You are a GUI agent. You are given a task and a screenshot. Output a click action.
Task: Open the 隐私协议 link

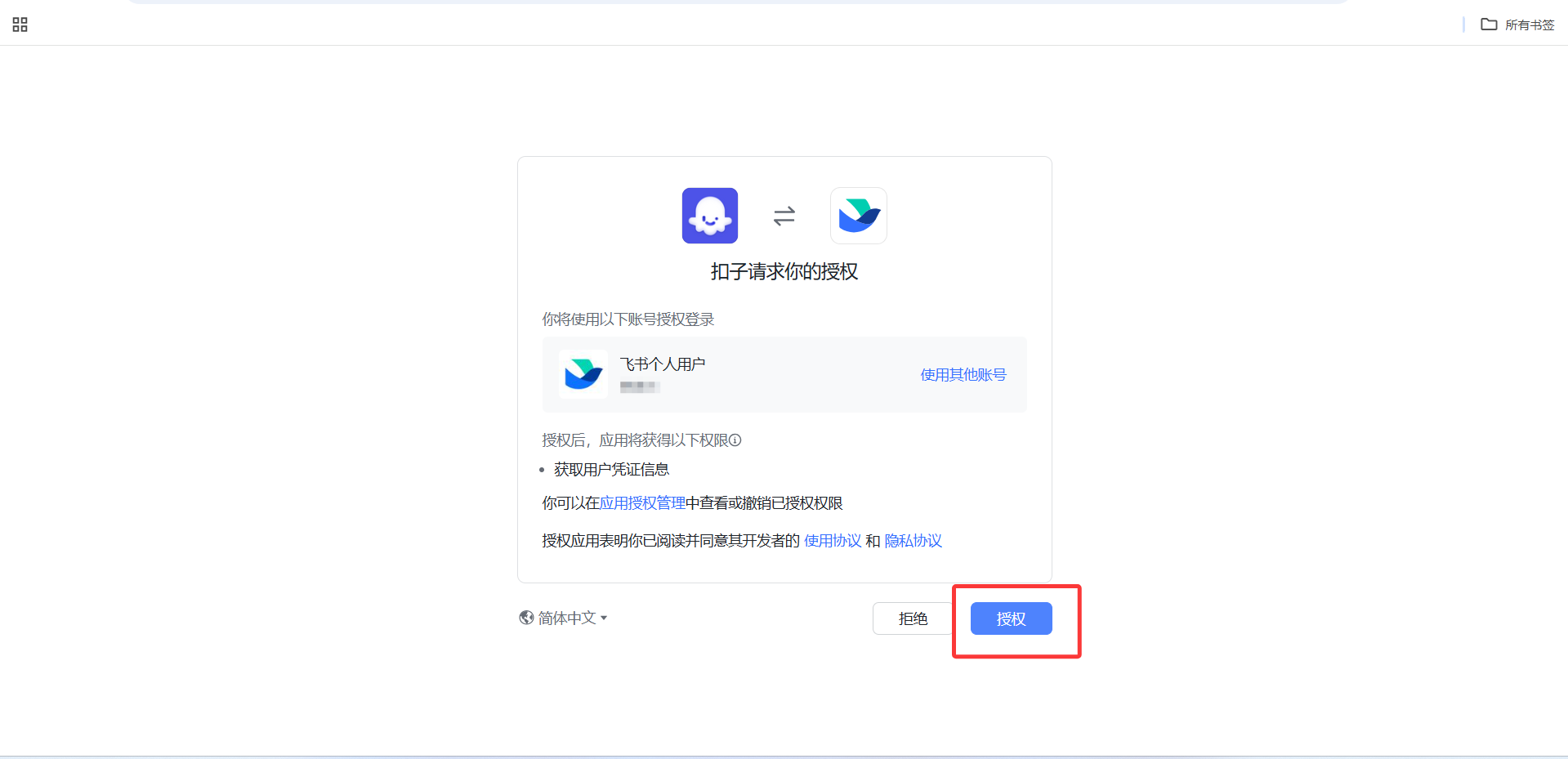coord(914,541)
